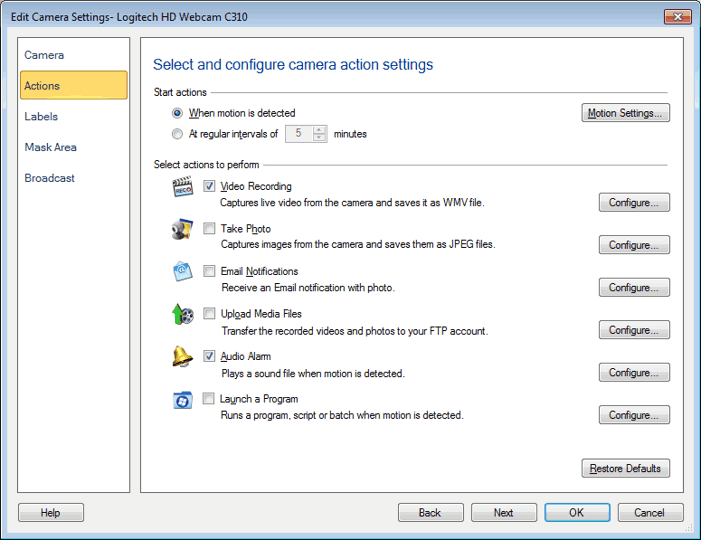Confirm settings with OK button
The width and height of the screenshot is (701, 540).
click(x=577, y=512)
